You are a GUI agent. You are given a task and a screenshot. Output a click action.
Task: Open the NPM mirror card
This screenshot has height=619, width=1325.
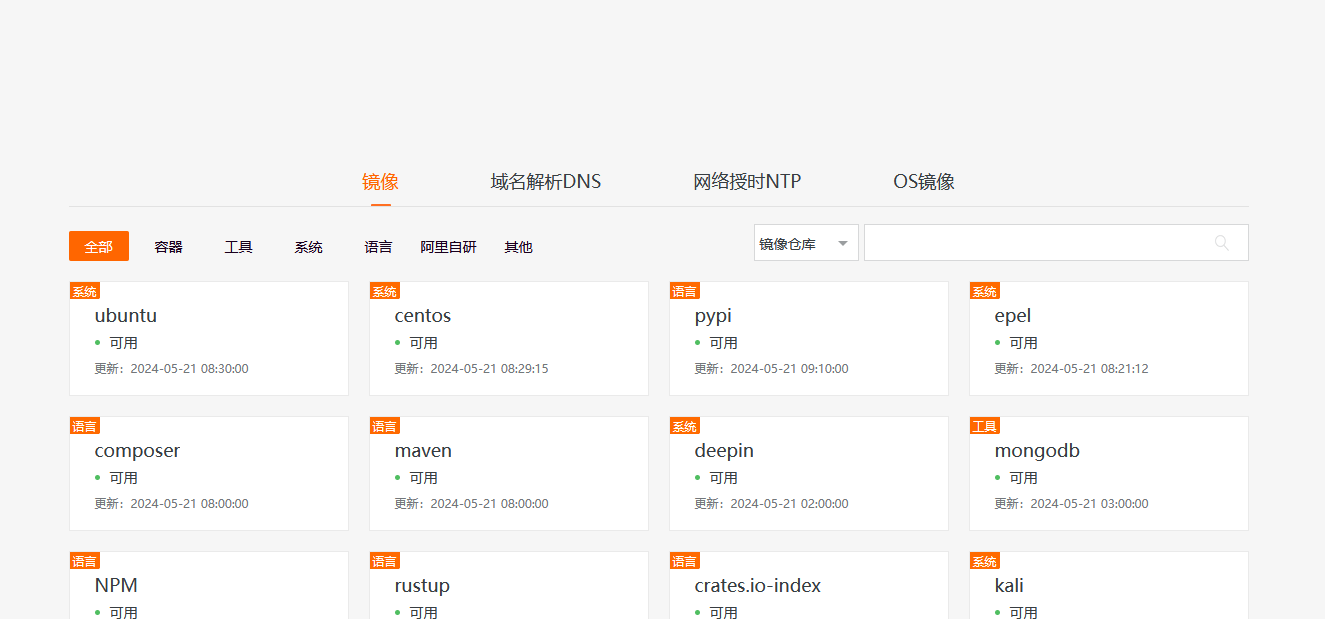point(209,585)
